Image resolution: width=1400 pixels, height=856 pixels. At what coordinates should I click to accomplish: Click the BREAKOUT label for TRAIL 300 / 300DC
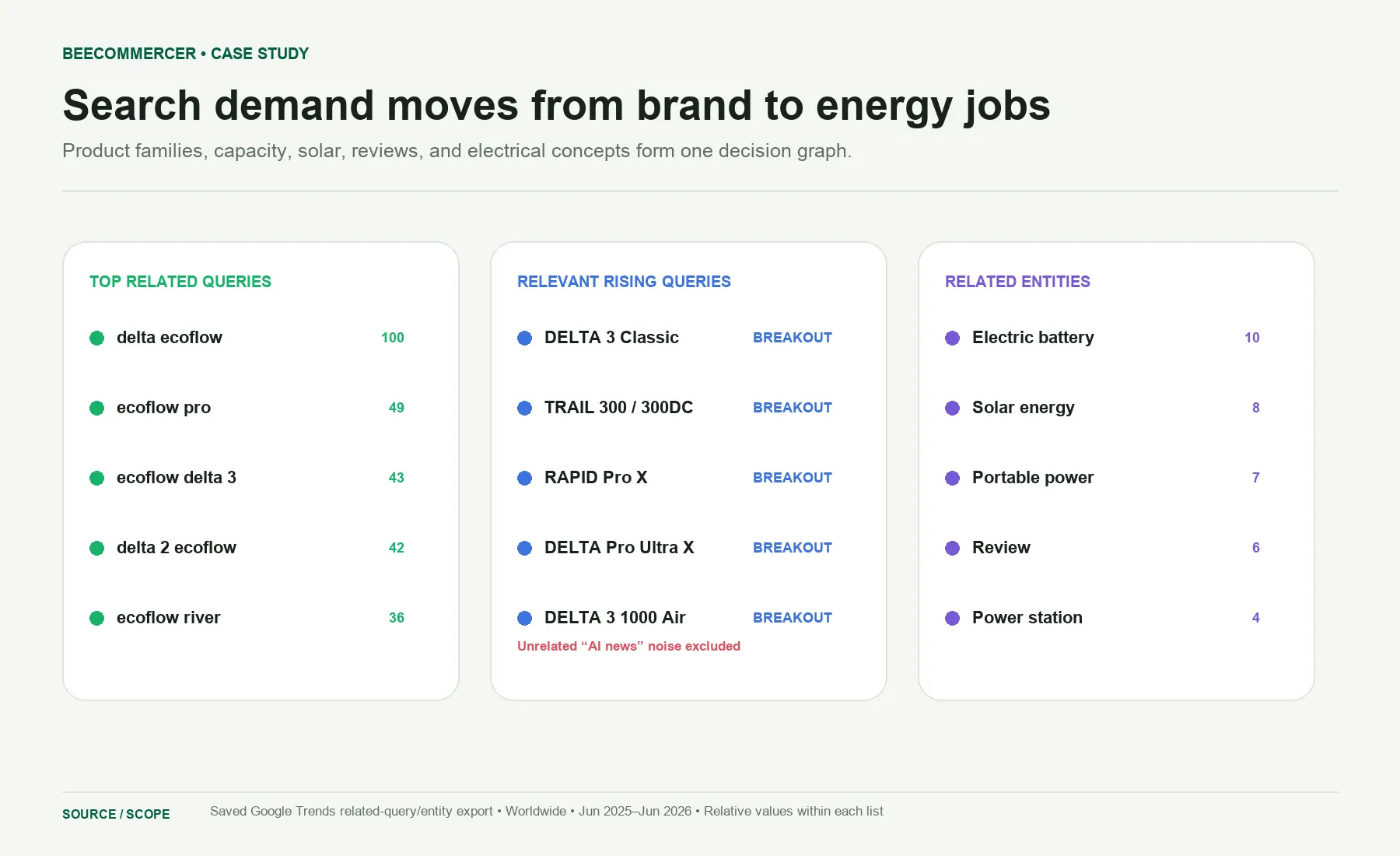(793, 408)
